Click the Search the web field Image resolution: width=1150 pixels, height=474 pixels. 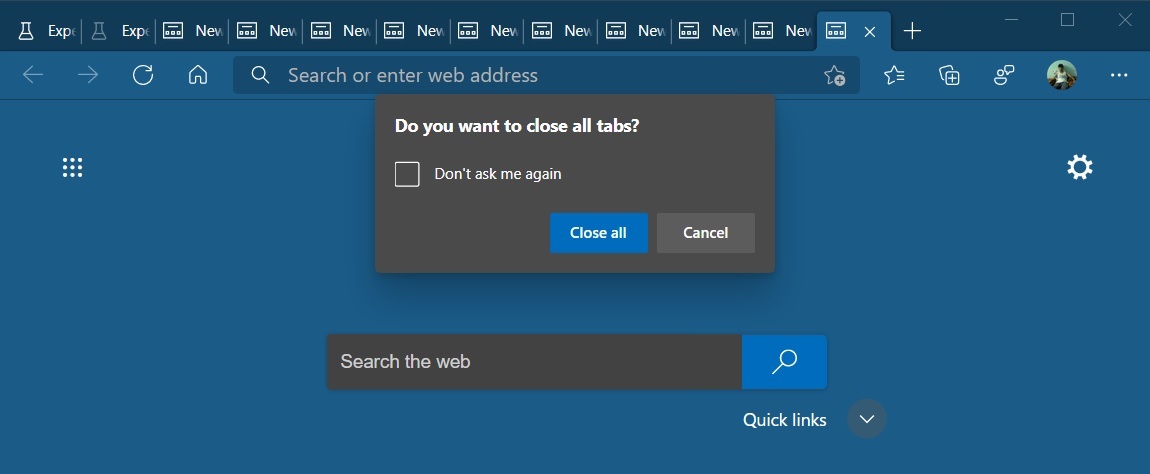(534, 361)
